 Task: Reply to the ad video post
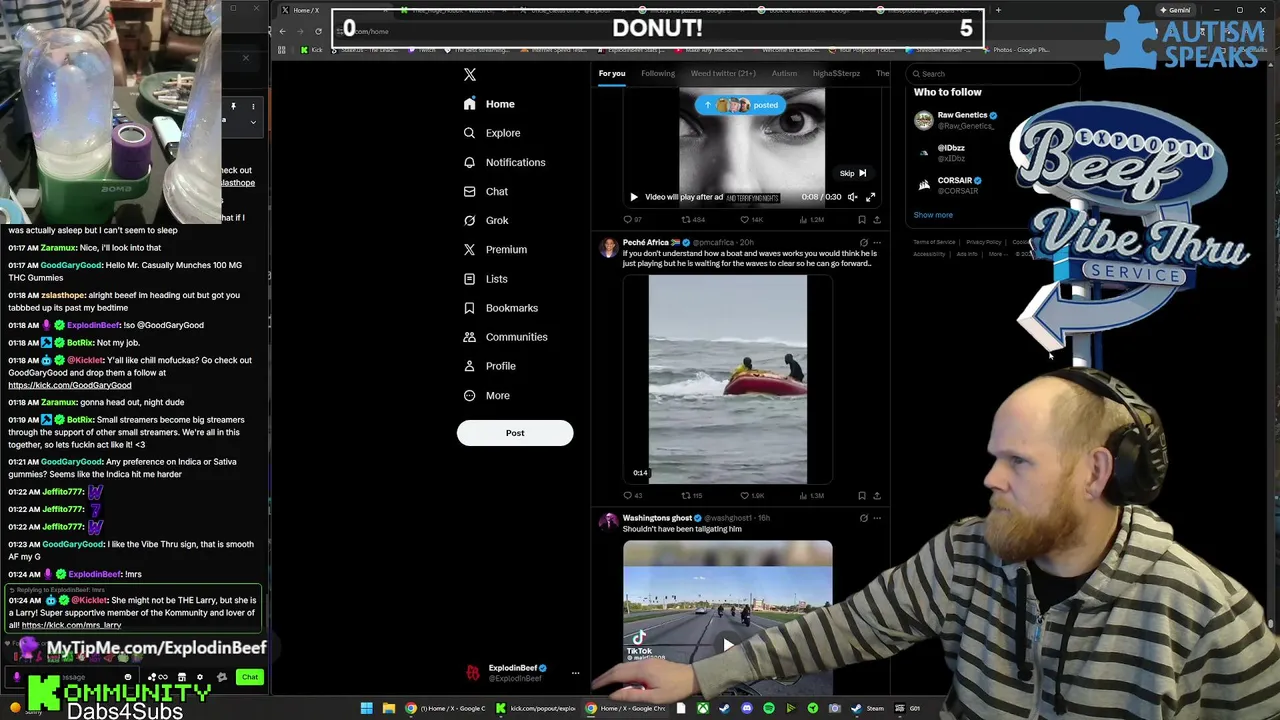(632, 219)
